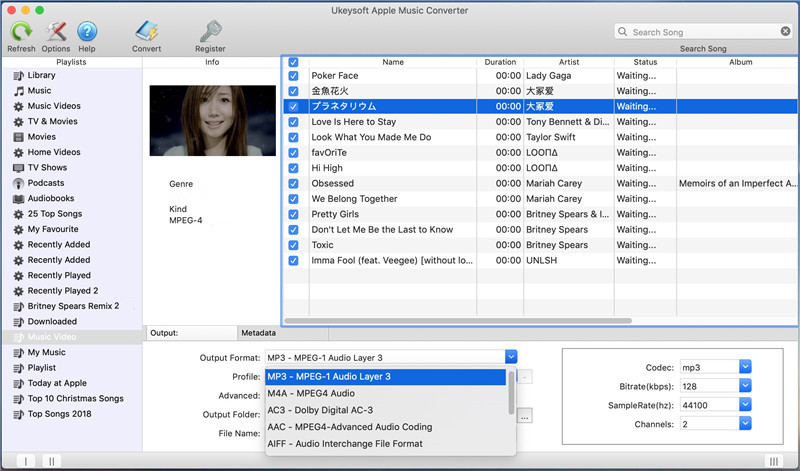Uncheck the Obsessed song checkbox
Screen dimensions: 800x471
[293, 183]
